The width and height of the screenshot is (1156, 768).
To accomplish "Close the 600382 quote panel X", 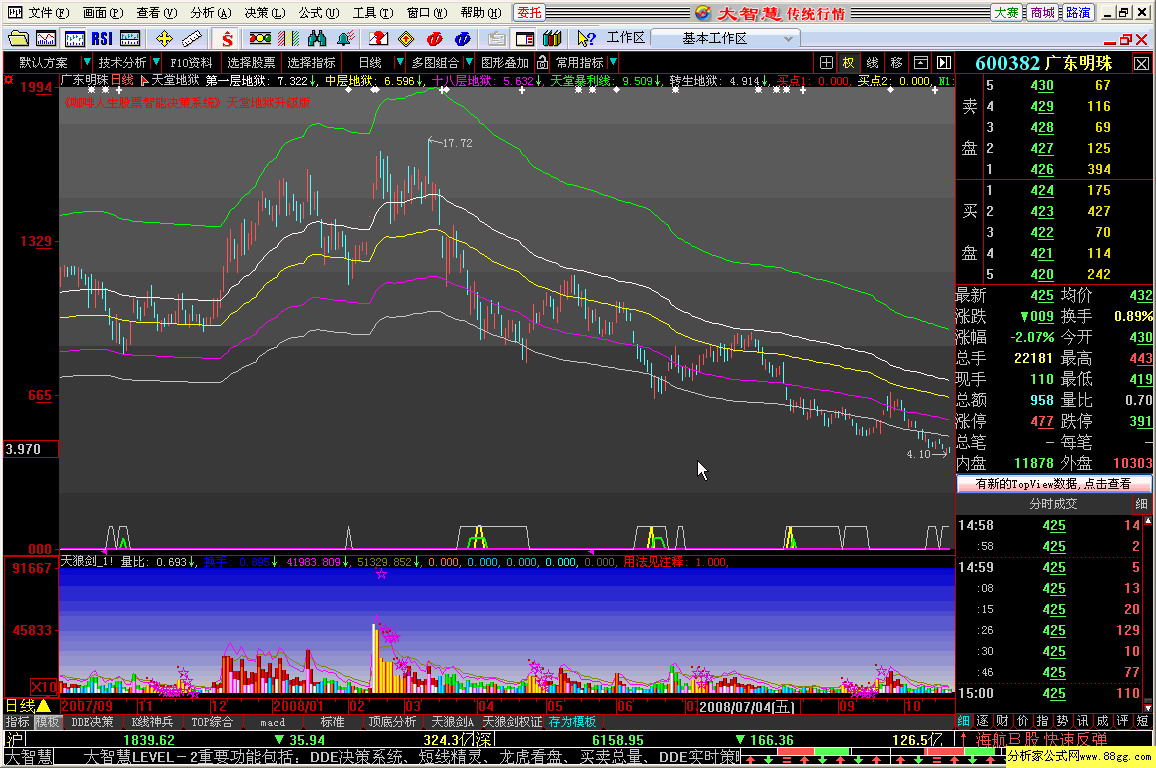I will click(x=1141, y=64).
